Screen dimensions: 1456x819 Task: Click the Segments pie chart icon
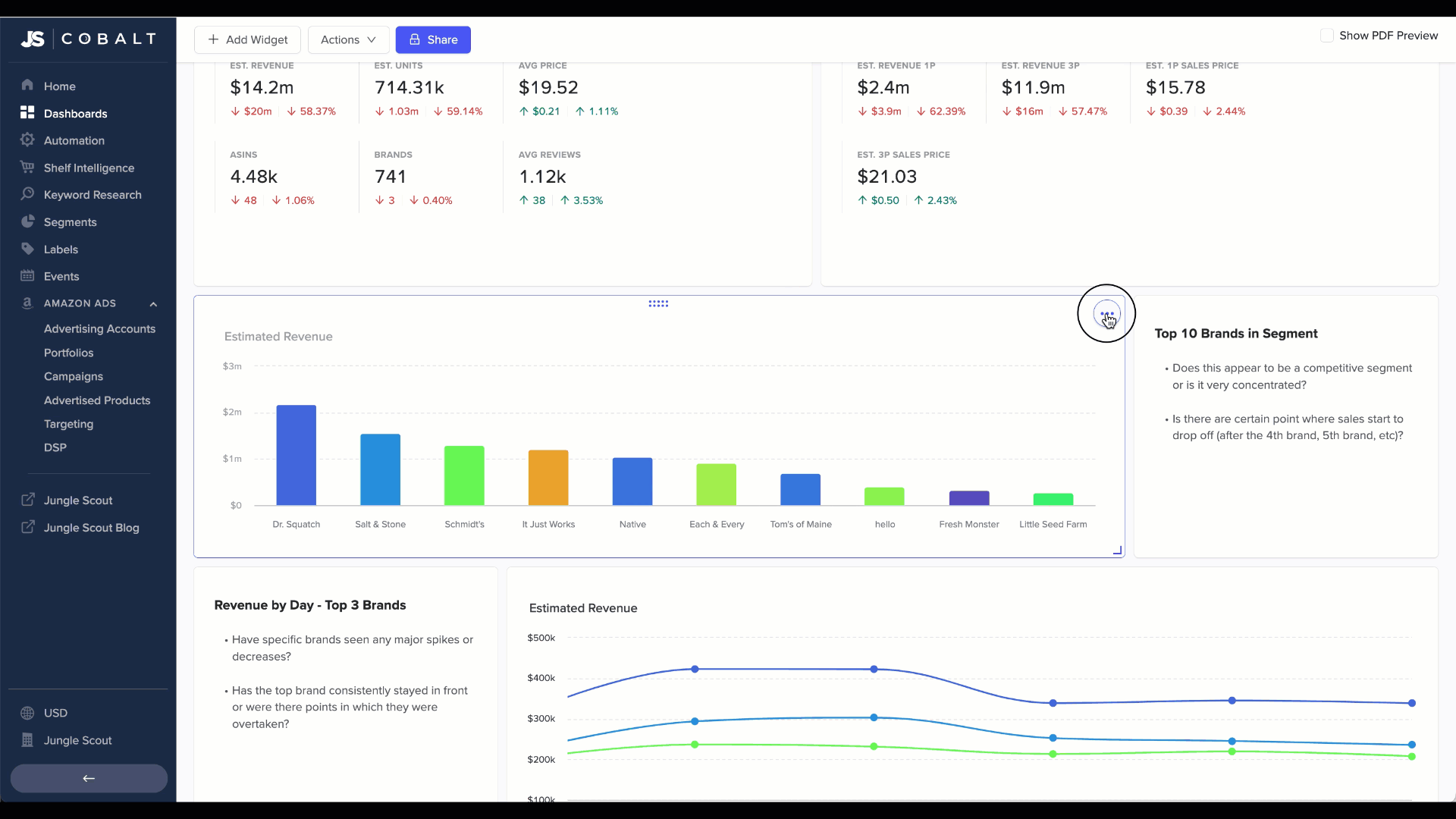pyautogui.click(x=27, y=221)
